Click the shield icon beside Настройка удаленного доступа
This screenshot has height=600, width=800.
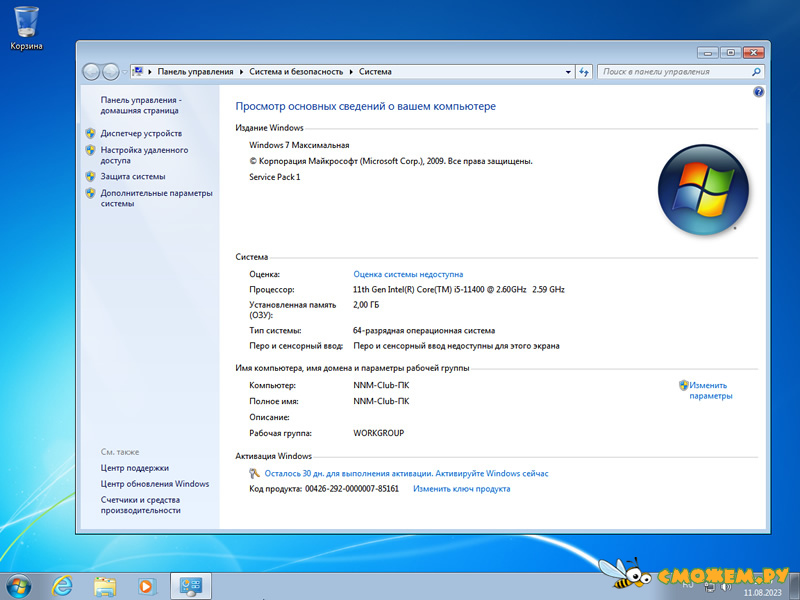(x=90, y=150)
